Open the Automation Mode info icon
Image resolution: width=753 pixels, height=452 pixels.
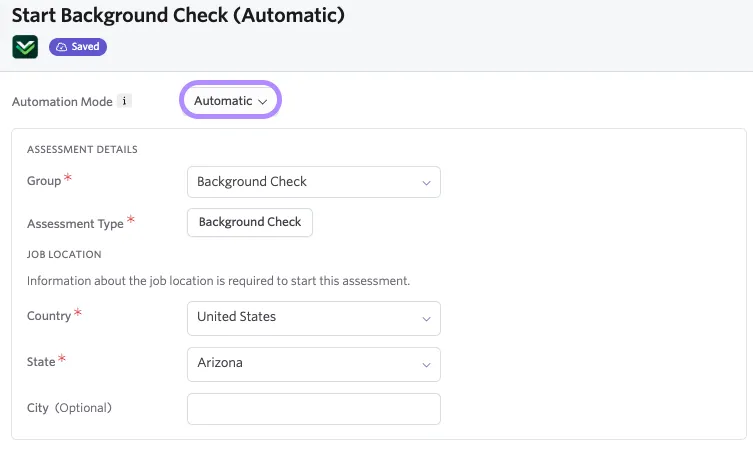click(124, 101)
